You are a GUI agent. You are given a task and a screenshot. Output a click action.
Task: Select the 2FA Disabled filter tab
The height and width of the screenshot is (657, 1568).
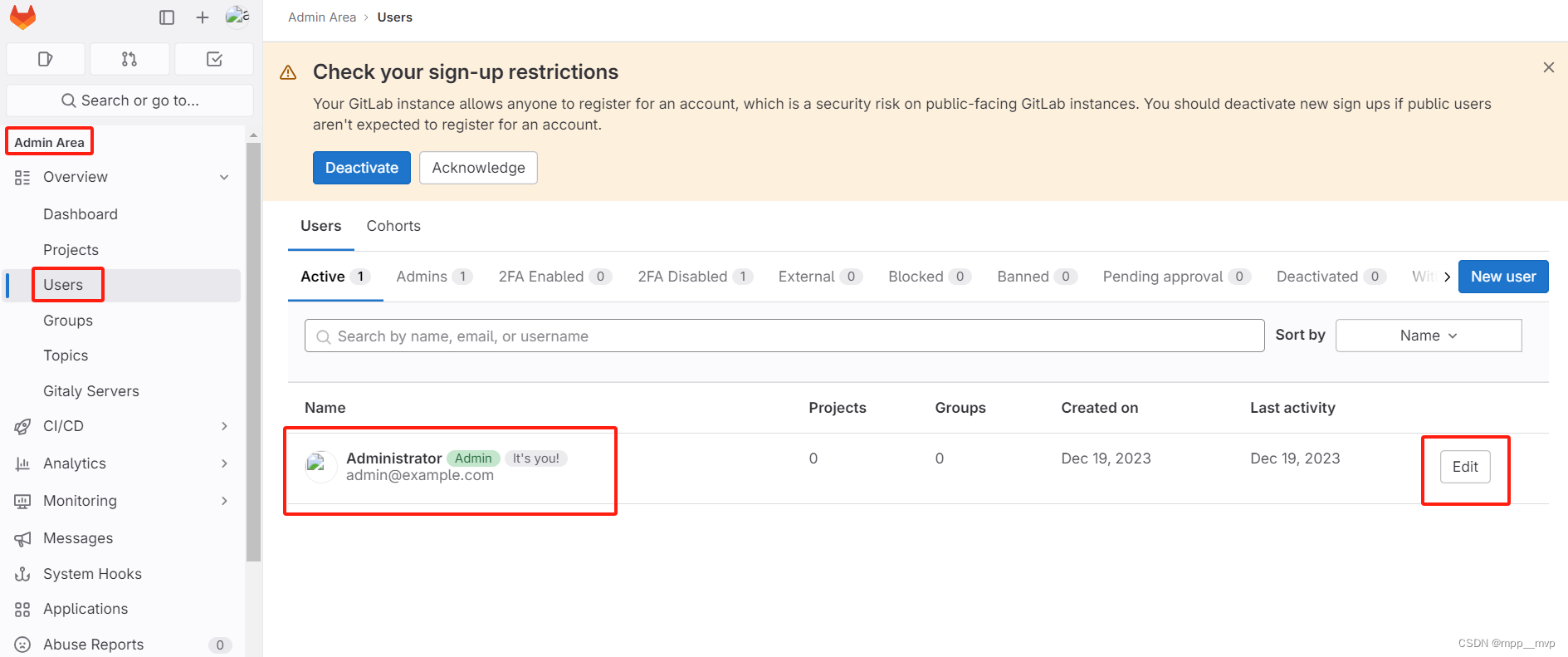click(696, 277)
